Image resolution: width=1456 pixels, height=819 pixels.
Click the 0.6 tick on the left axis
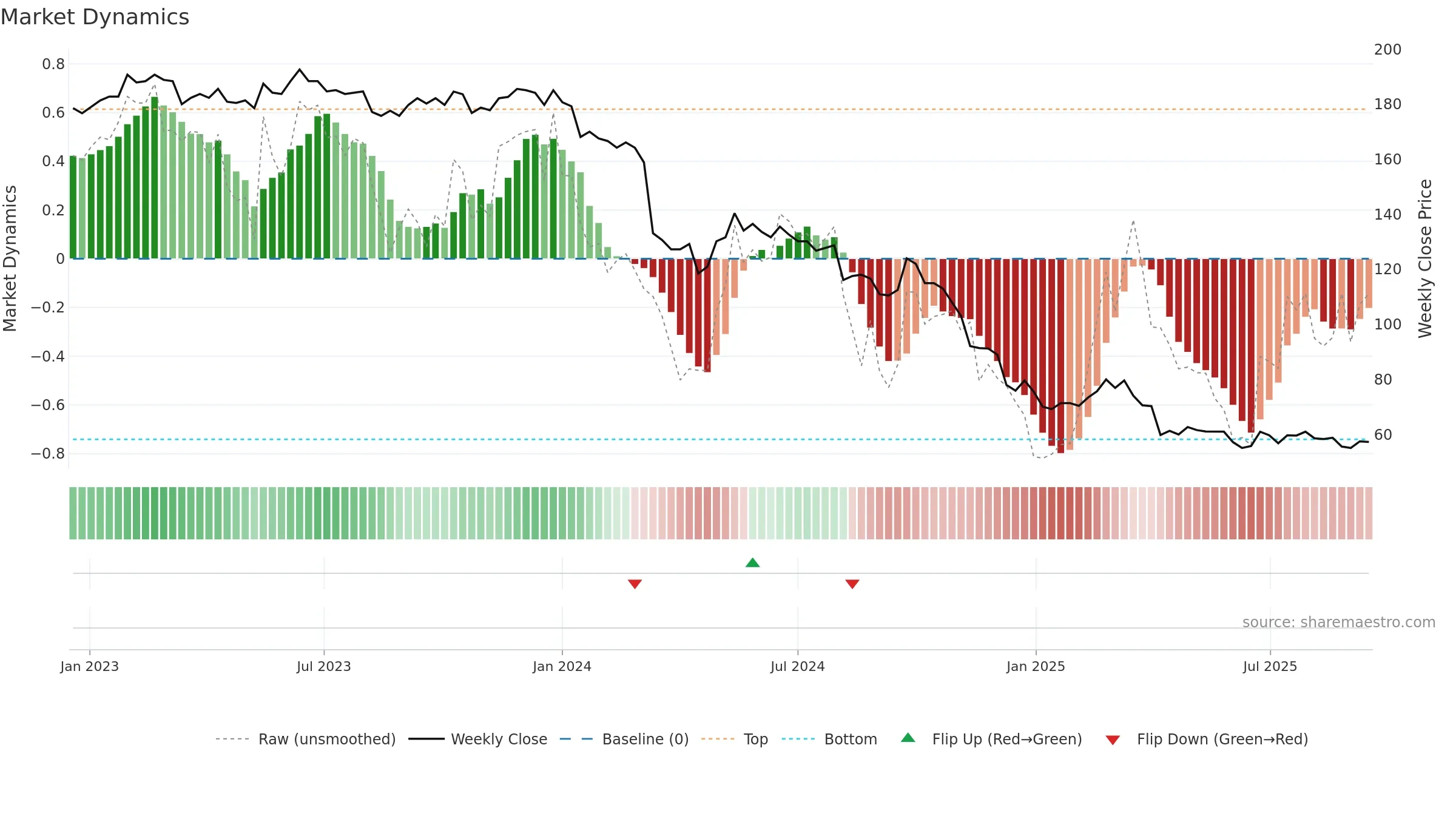[53, 113]
